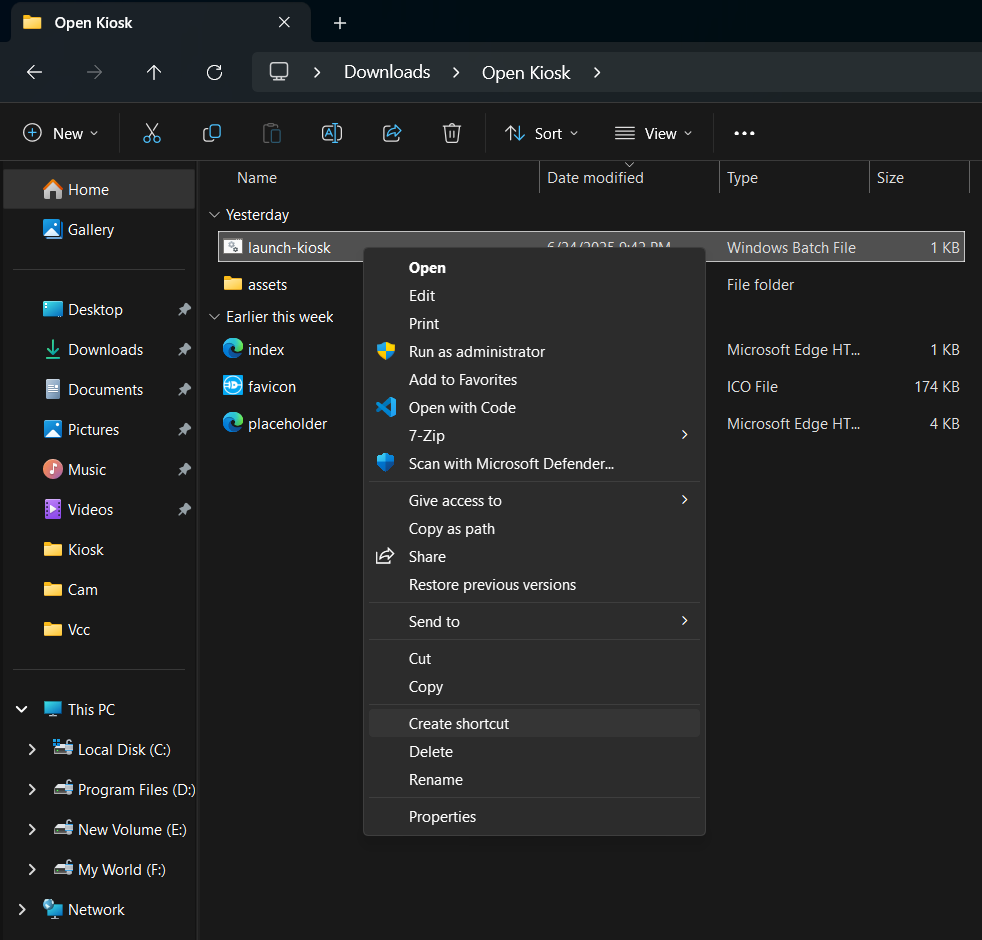The width and height of the screenshot is (982, 940).
Task: Open the See more ellipsis menu
Action: tap(744, 133)
